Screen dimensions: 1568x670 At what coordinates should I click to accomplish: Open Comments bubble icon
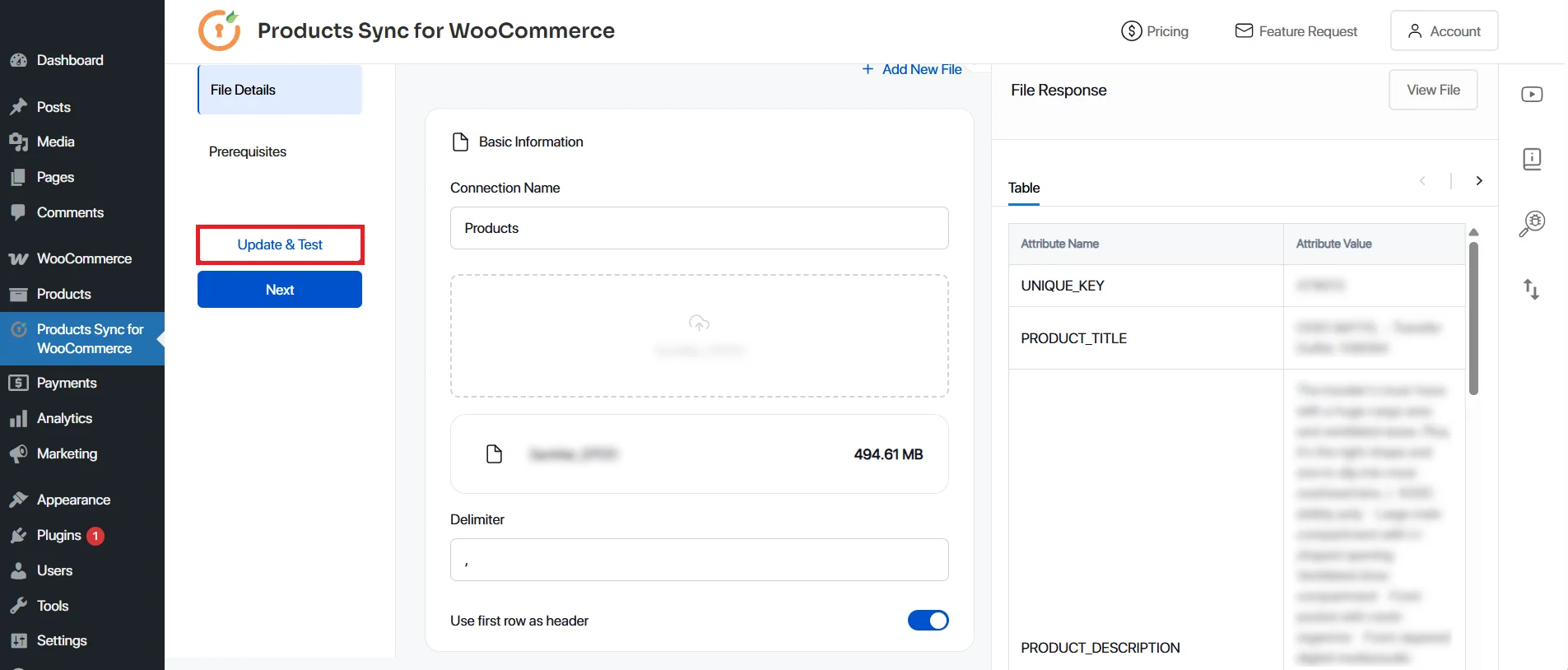point(18,212)
